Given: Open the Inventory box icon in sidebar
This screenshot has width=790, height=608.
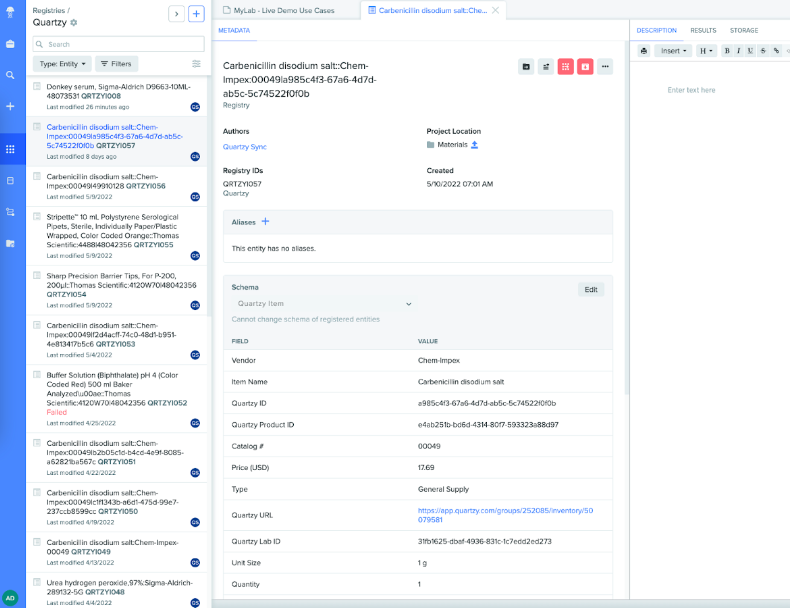Looking at the screenshot, I should tap(10, 180).
